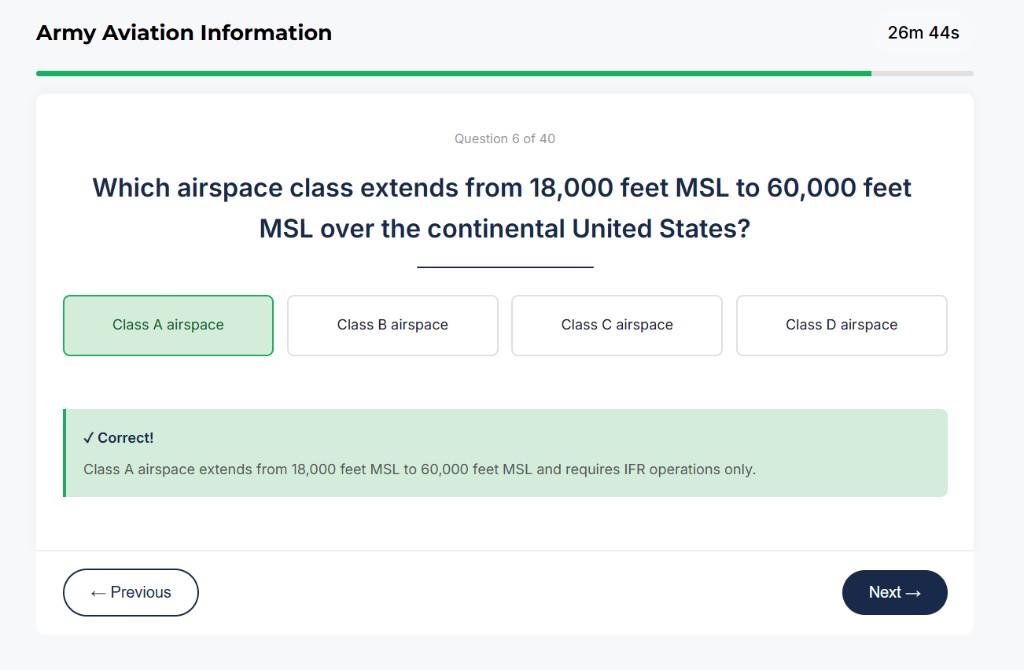Click the green checkmark in feedback box
The image size is (1024, 670).
pos(89,437)
